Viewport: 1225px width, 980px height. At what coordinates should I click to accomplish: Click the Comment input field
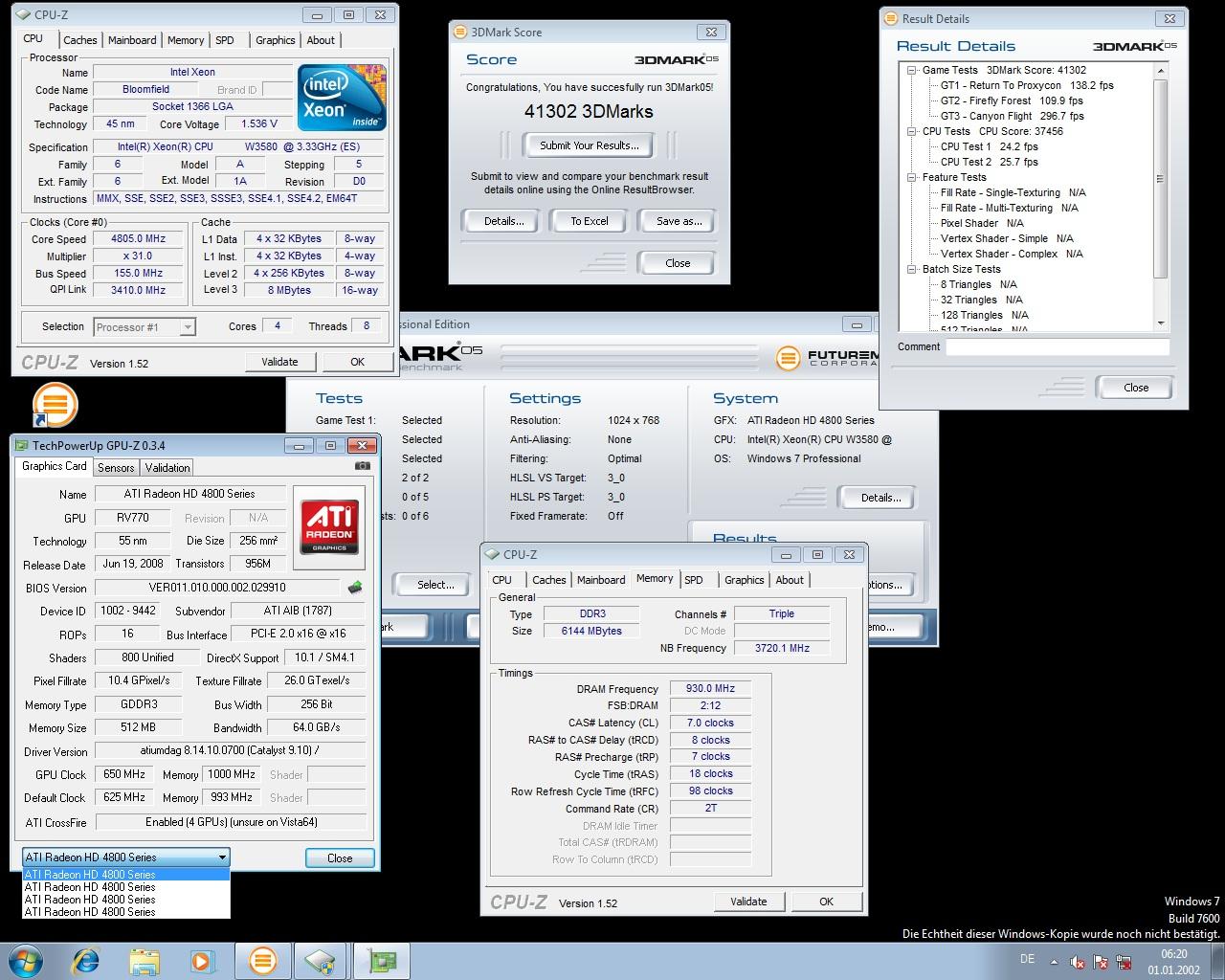[1058, 347]
